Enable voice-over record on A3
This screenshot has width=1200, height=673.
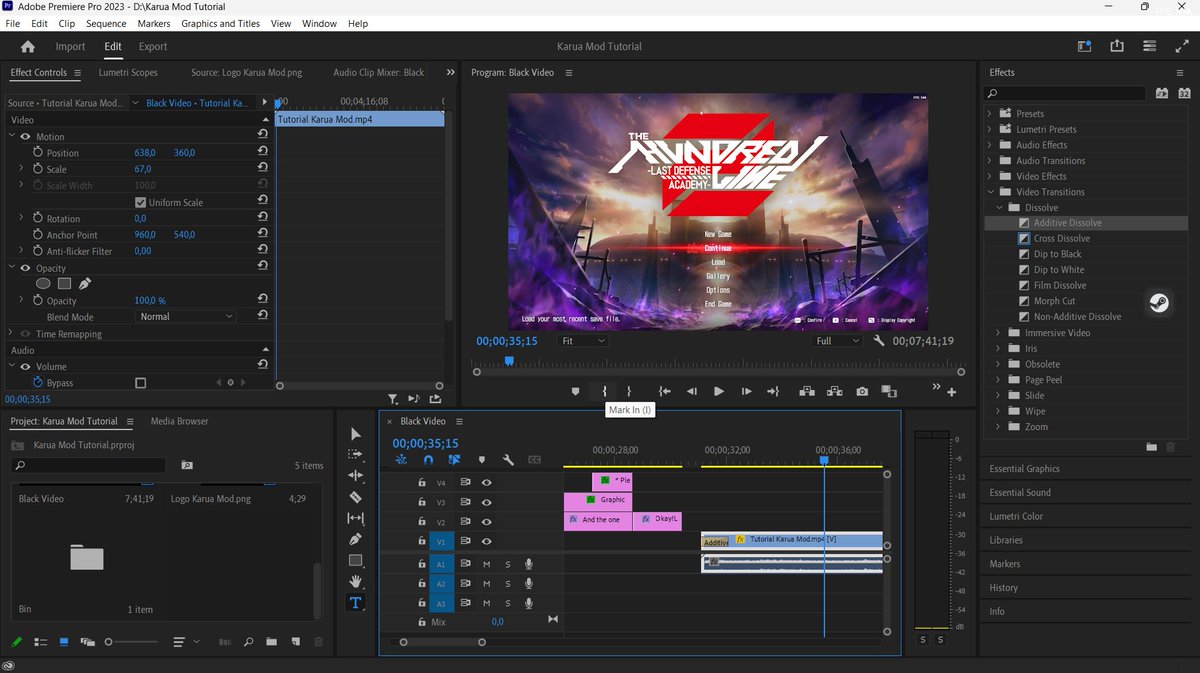pyautogui.click(x=529, y=603)
